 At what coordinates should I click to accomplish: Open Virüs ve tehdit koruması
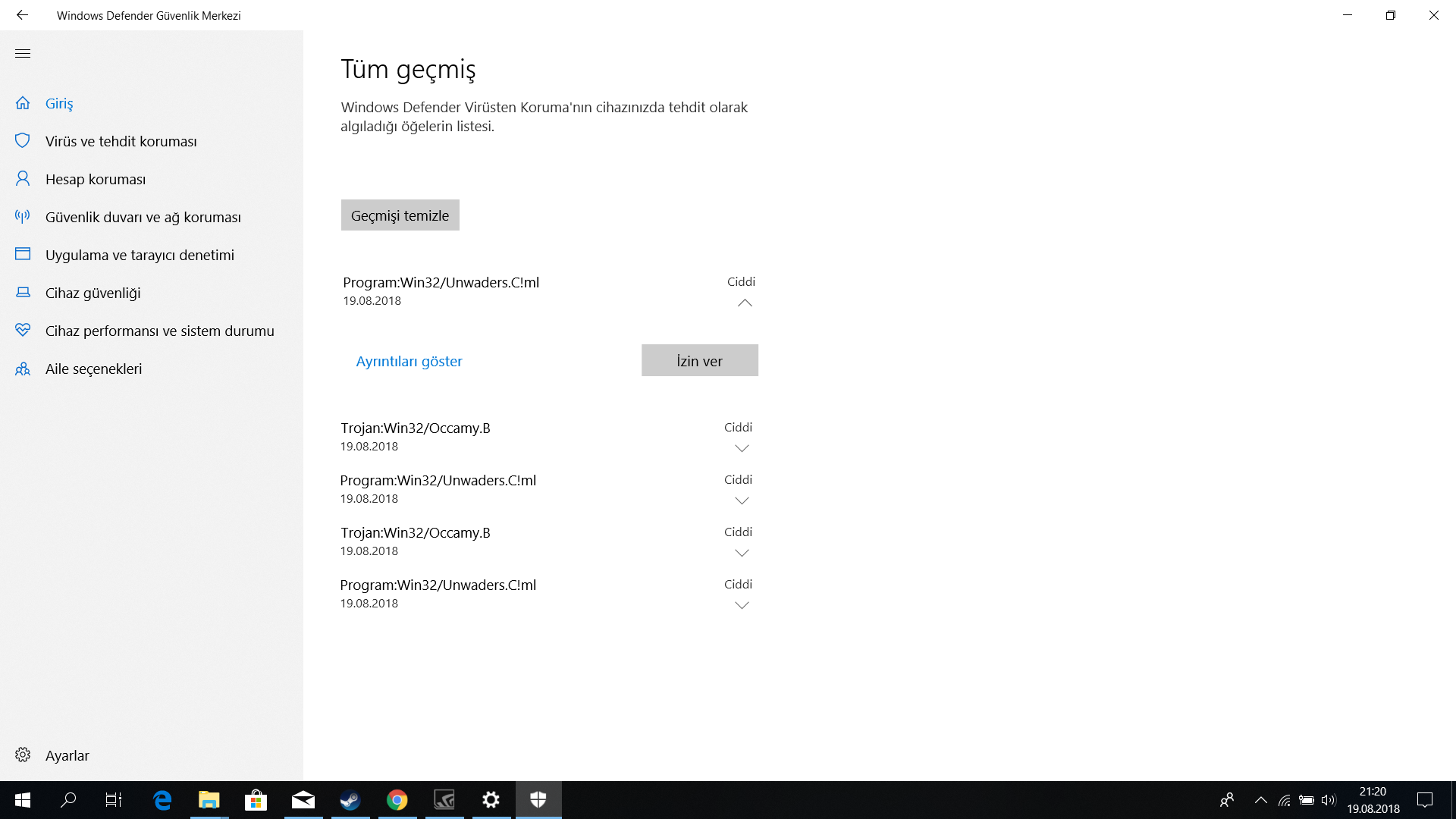click(x=121, y=141)
